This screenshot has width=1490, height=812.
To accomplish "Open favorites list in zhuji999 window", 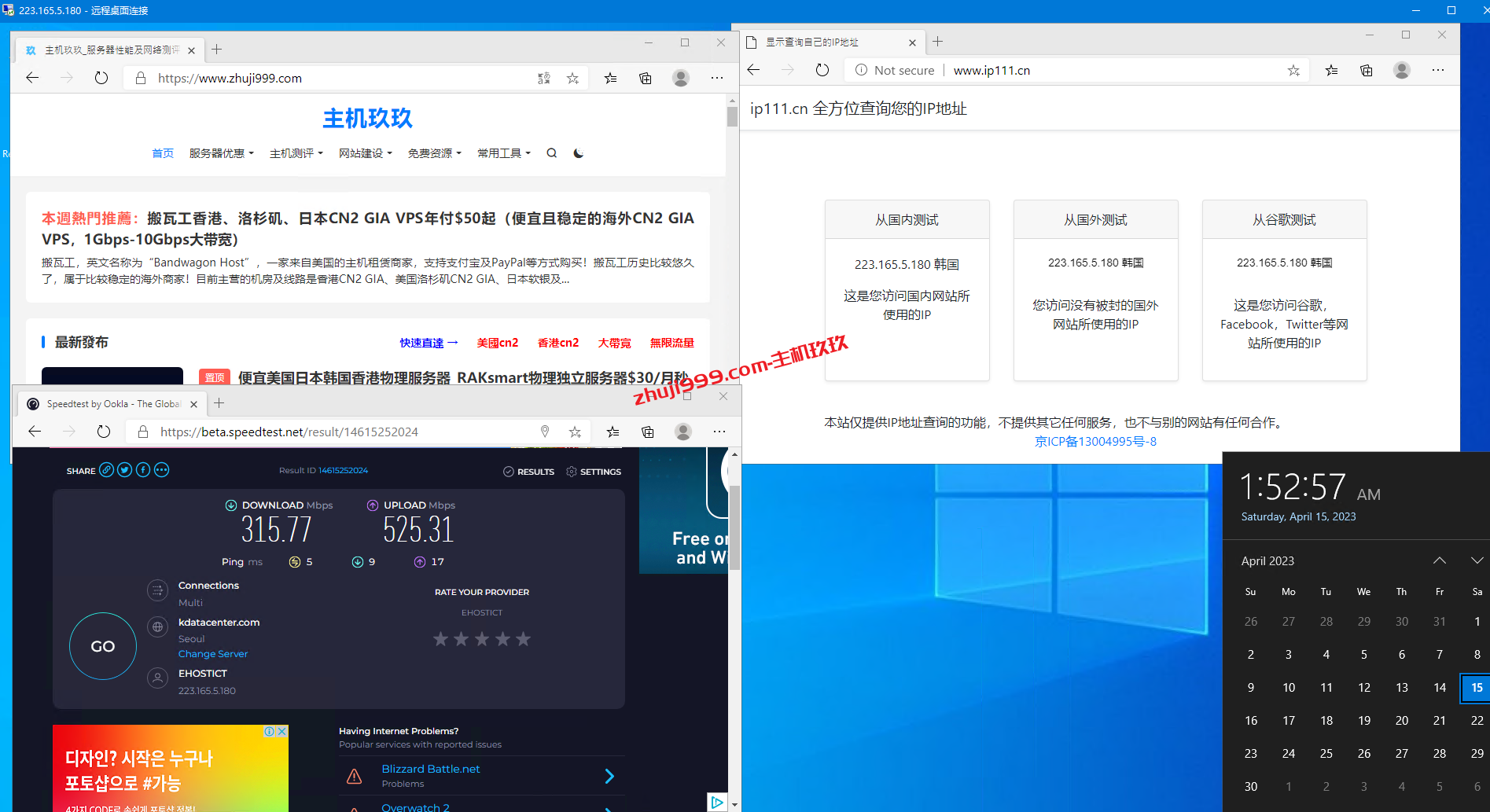I will (611, 78).
